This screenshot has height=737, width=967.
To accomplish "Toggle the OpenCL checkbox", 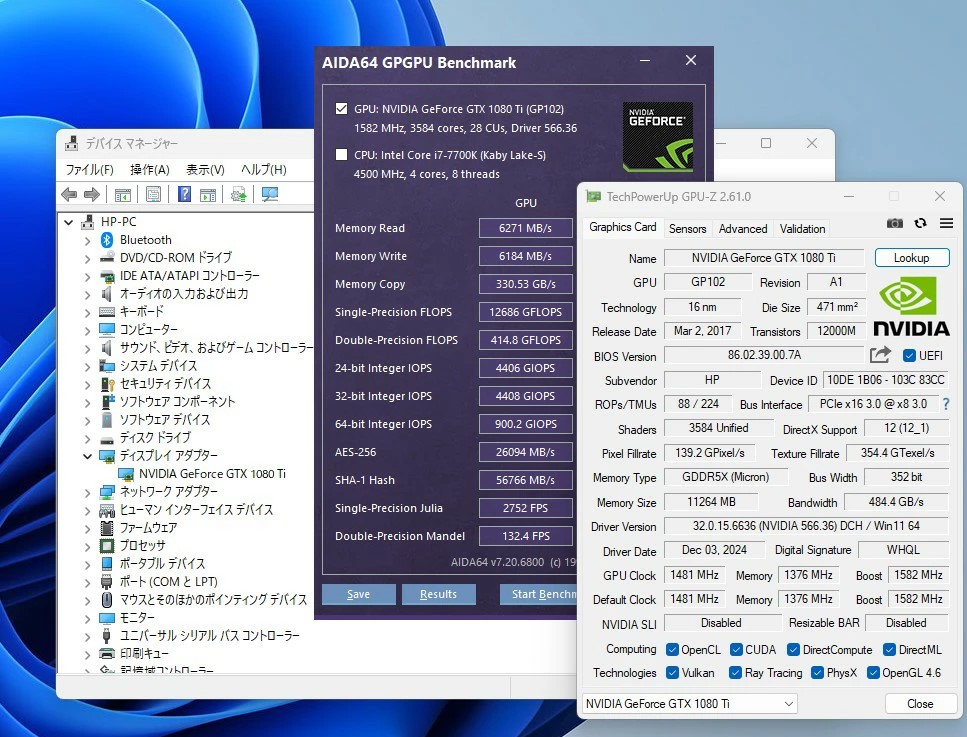I will point(672,649).
